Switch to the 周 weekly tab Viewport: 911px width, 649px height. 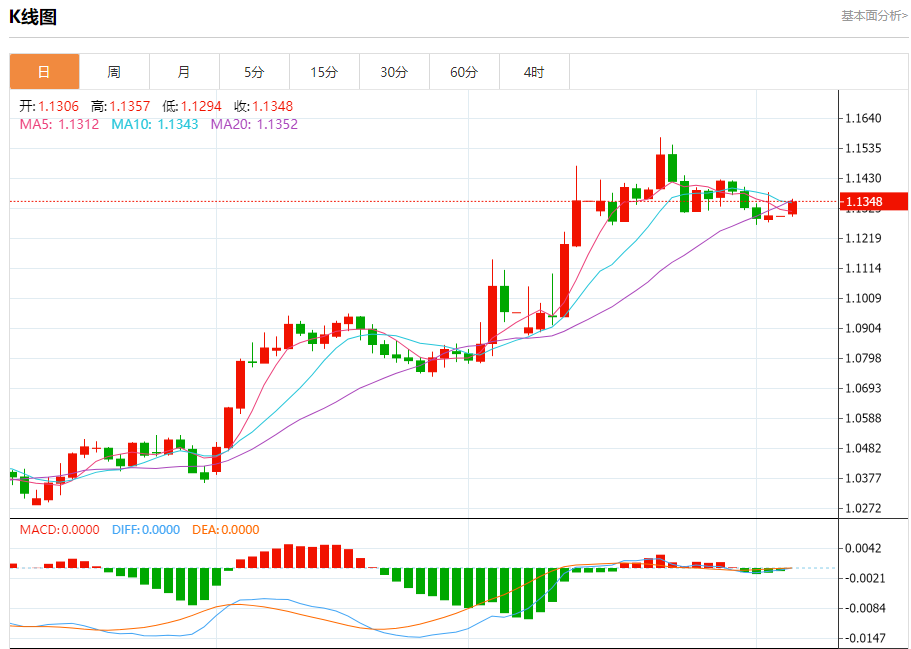[x=114, y=72]
